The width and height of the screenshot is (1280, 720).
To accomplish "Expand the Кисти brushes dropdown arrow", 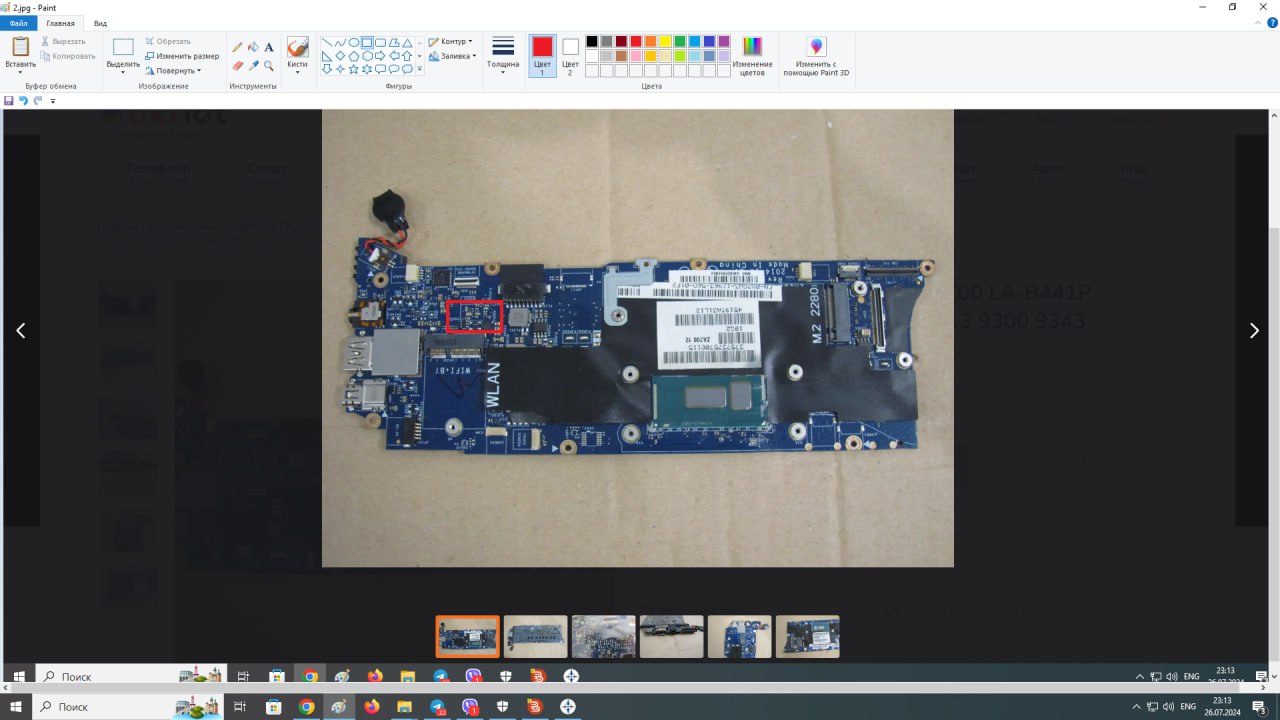I will click(x=297, y=71).
